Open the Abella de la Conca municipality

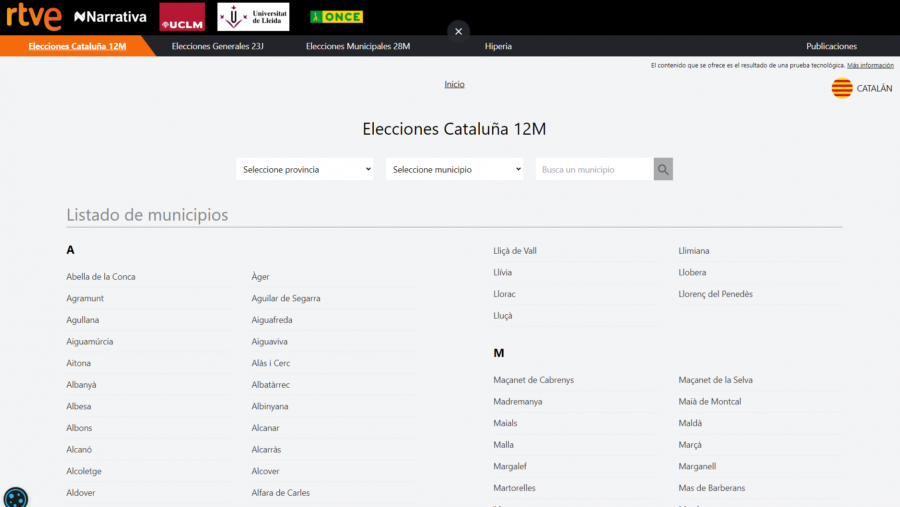[101, 277]
